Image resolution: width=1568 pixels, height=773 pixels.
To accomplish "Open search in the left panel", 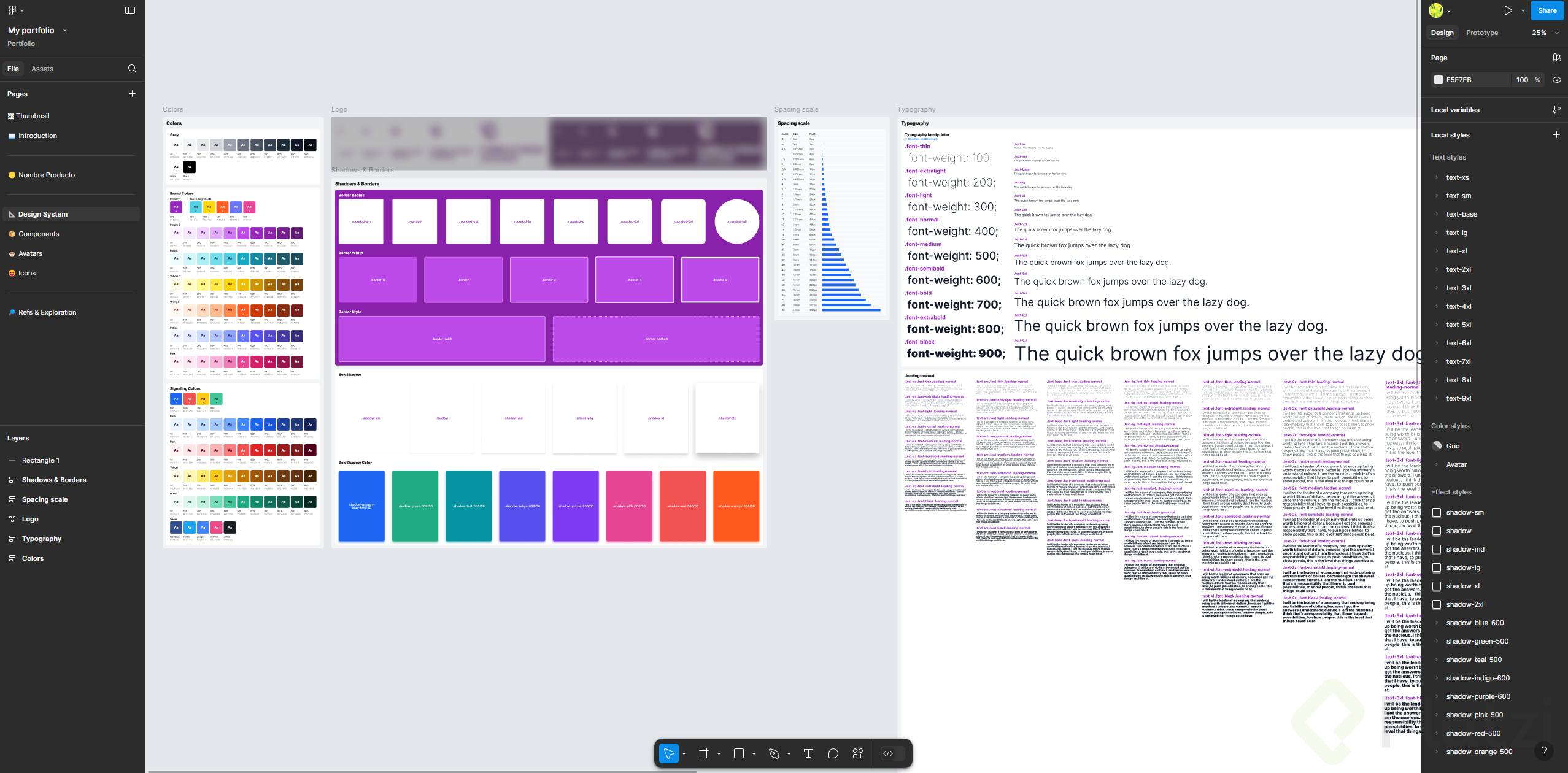I will [x=132, y=69].
